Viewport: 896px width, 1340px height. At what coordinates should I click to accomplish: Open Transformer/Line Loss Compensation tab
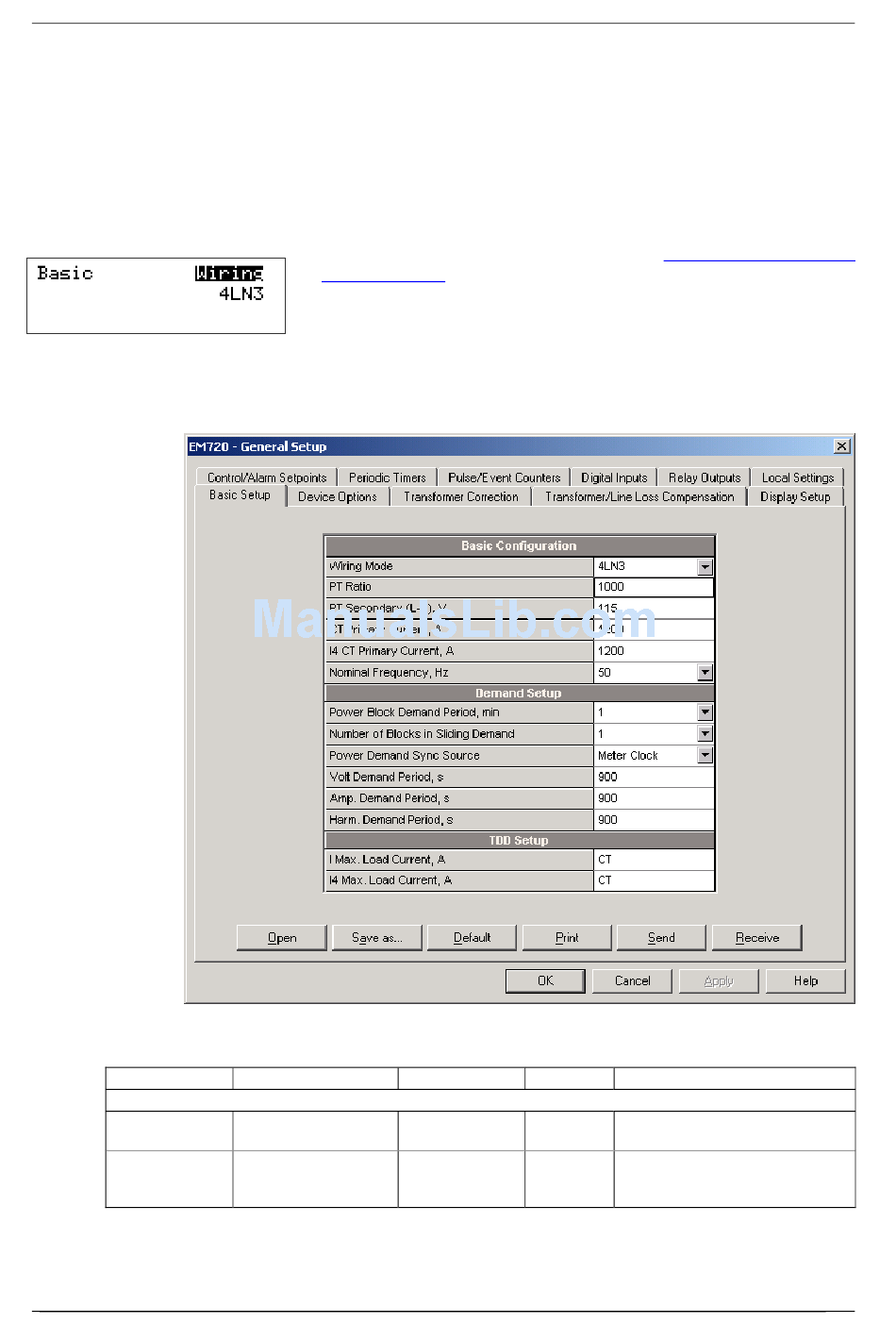click(639, 496)
